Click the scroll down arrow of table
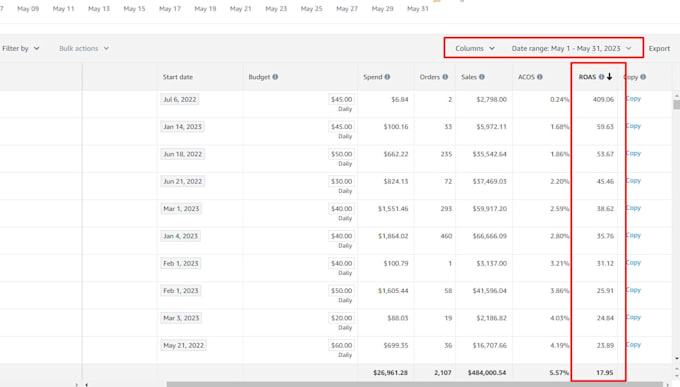The width and height of the screenshot is (680, 387). (x=677, y=359)
